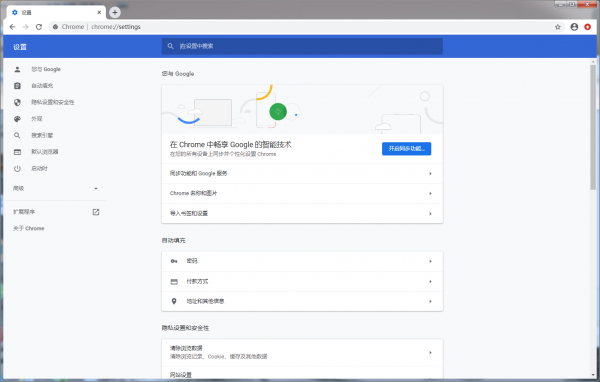Open the Search engine sidebar item
This screenshot has width=600, height=382.
click(x=42, y=135)
